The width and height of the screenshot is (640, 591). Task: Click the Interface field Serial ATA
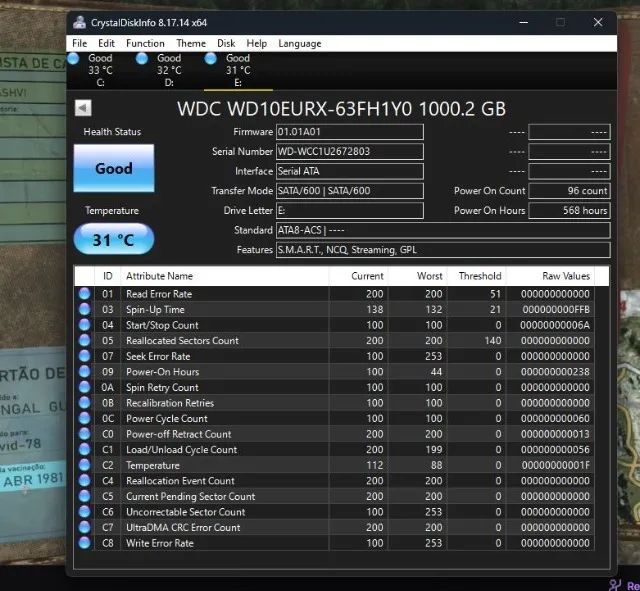coord(350,171)
